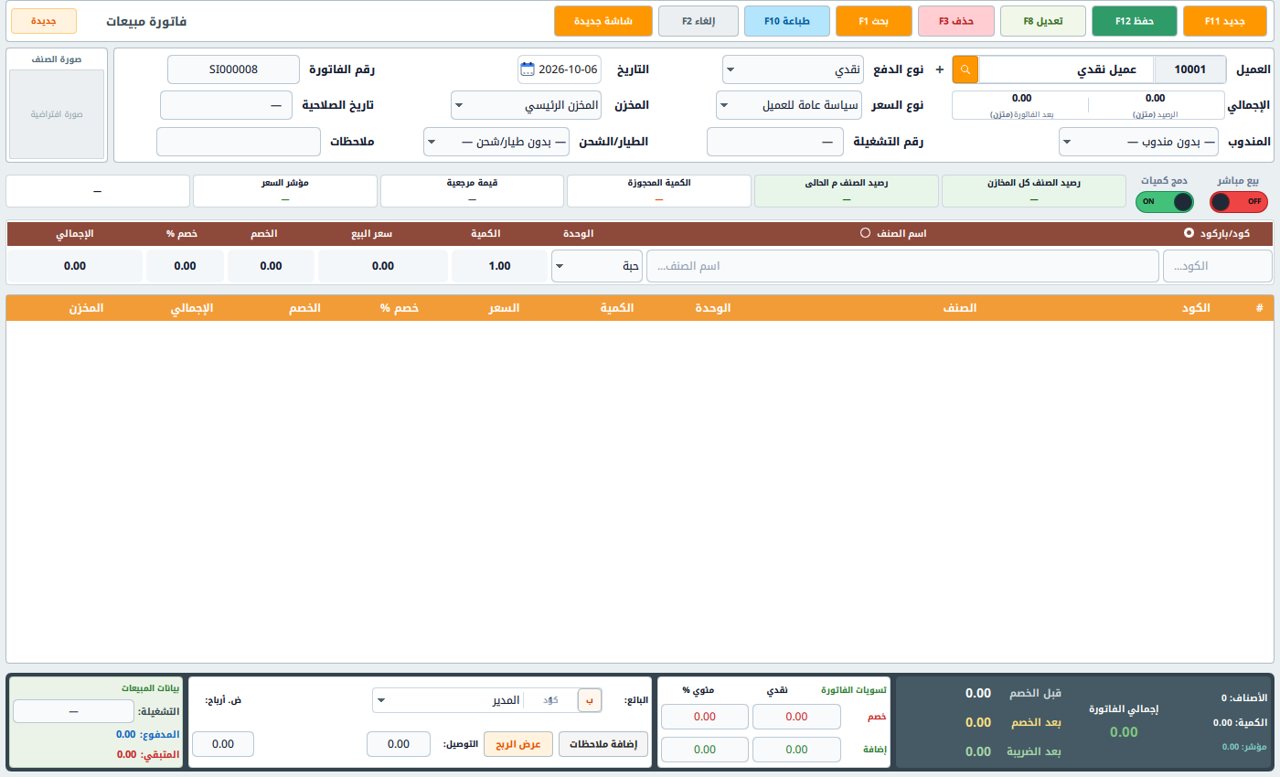This screenshot has height=777, width=1280.
Task: Select the كود/باركود radio option
Action: [1189, 233]
